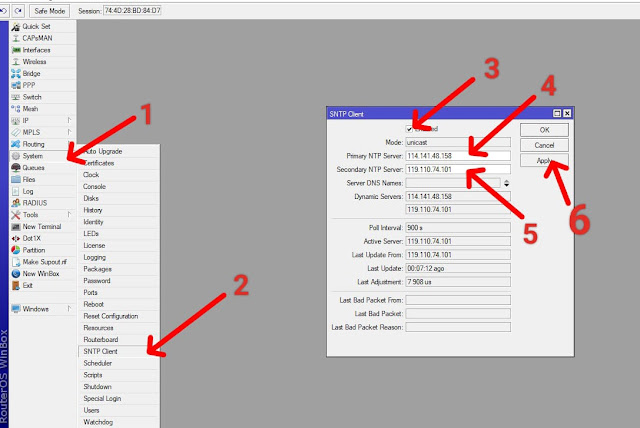Click the Server DNS Names up-down arrows
This screenshot has height=428, width=640.
coord(507,183)
